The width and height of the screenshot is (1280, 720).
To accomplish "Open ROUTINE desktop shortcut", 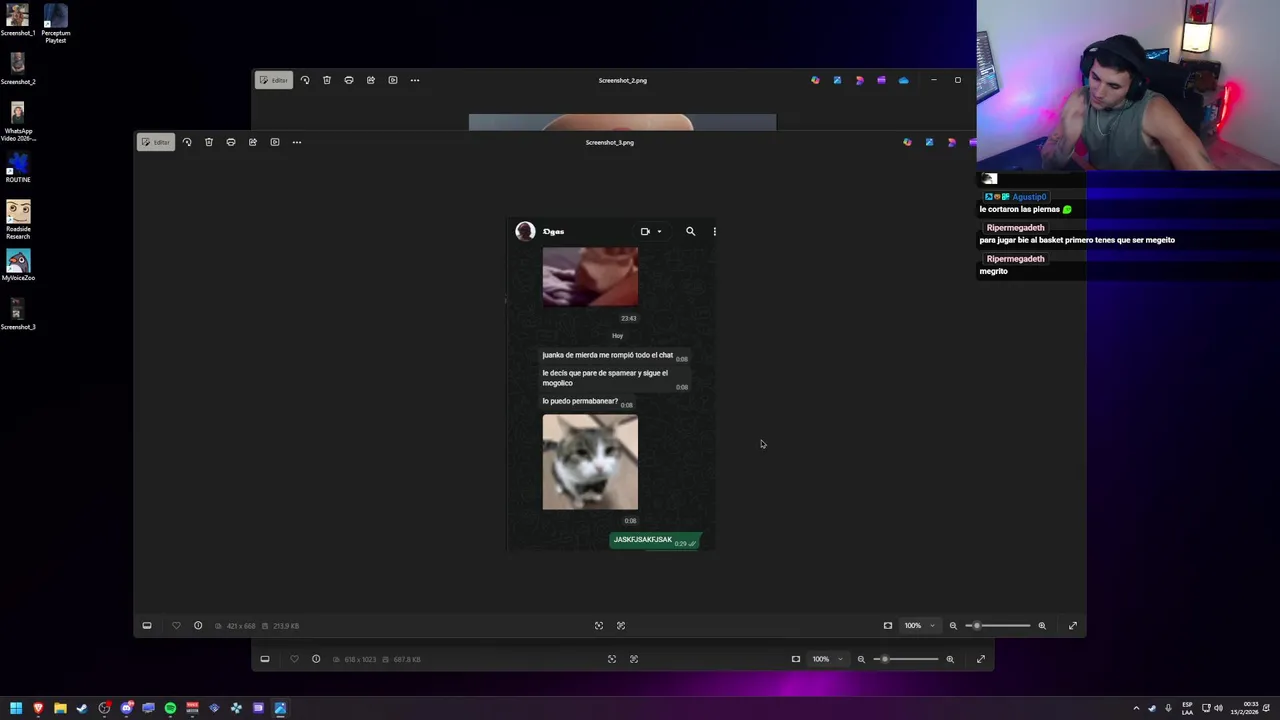I will click(x=18, y=167).
